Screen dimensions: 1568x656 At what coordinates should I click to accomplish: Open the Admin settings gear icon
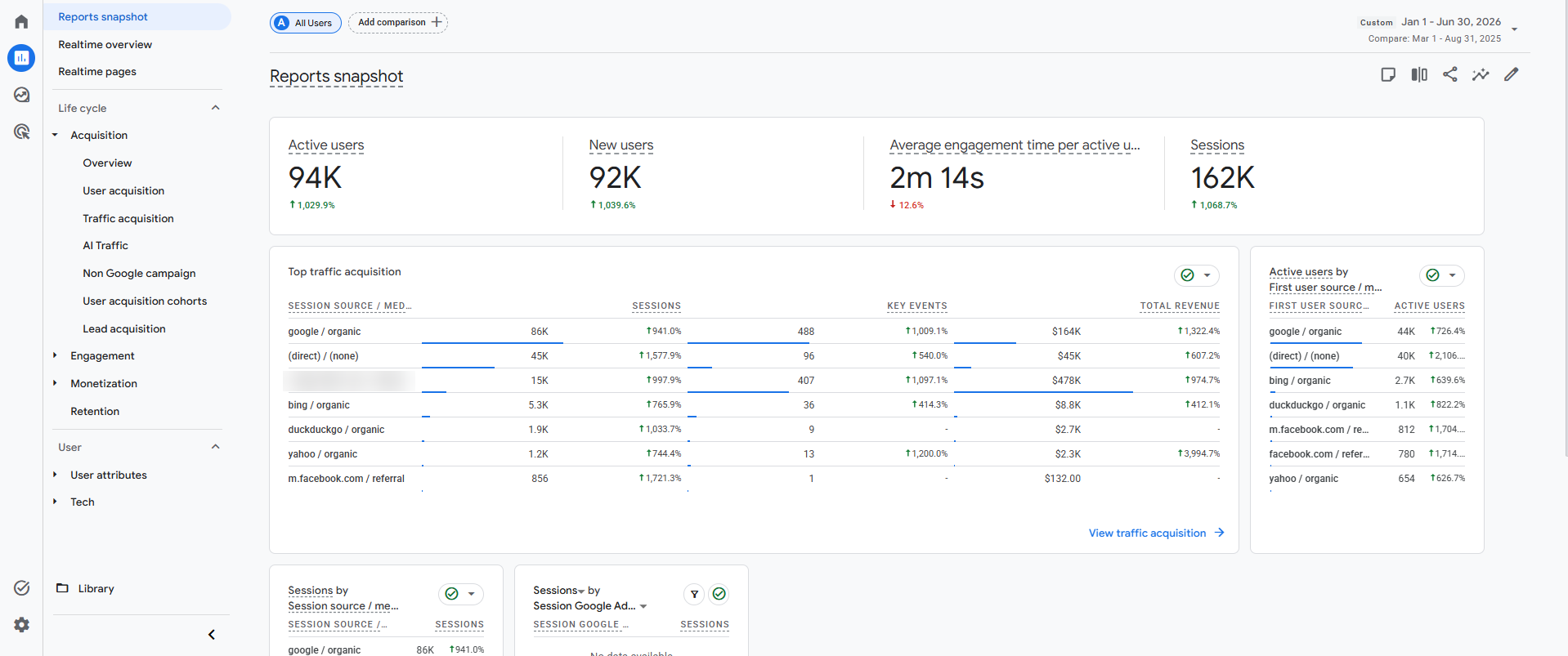tap(21, 625)
